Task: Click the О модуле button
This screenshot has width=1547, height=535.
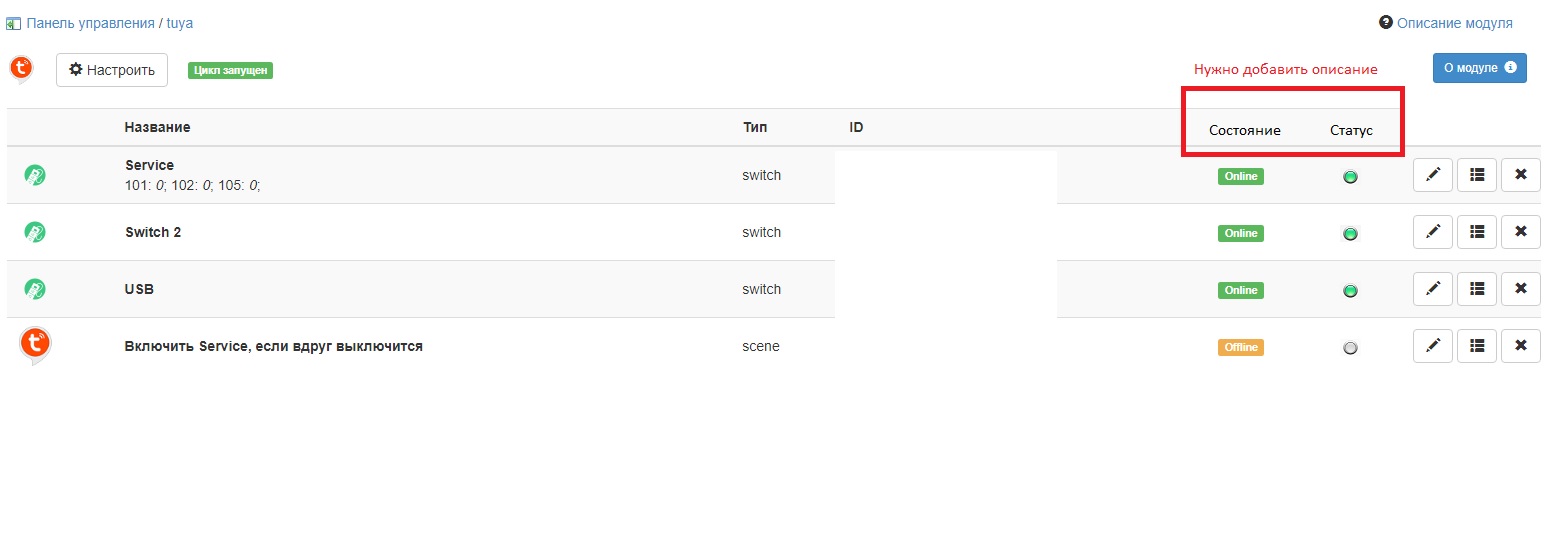Action: [1479, 68]
